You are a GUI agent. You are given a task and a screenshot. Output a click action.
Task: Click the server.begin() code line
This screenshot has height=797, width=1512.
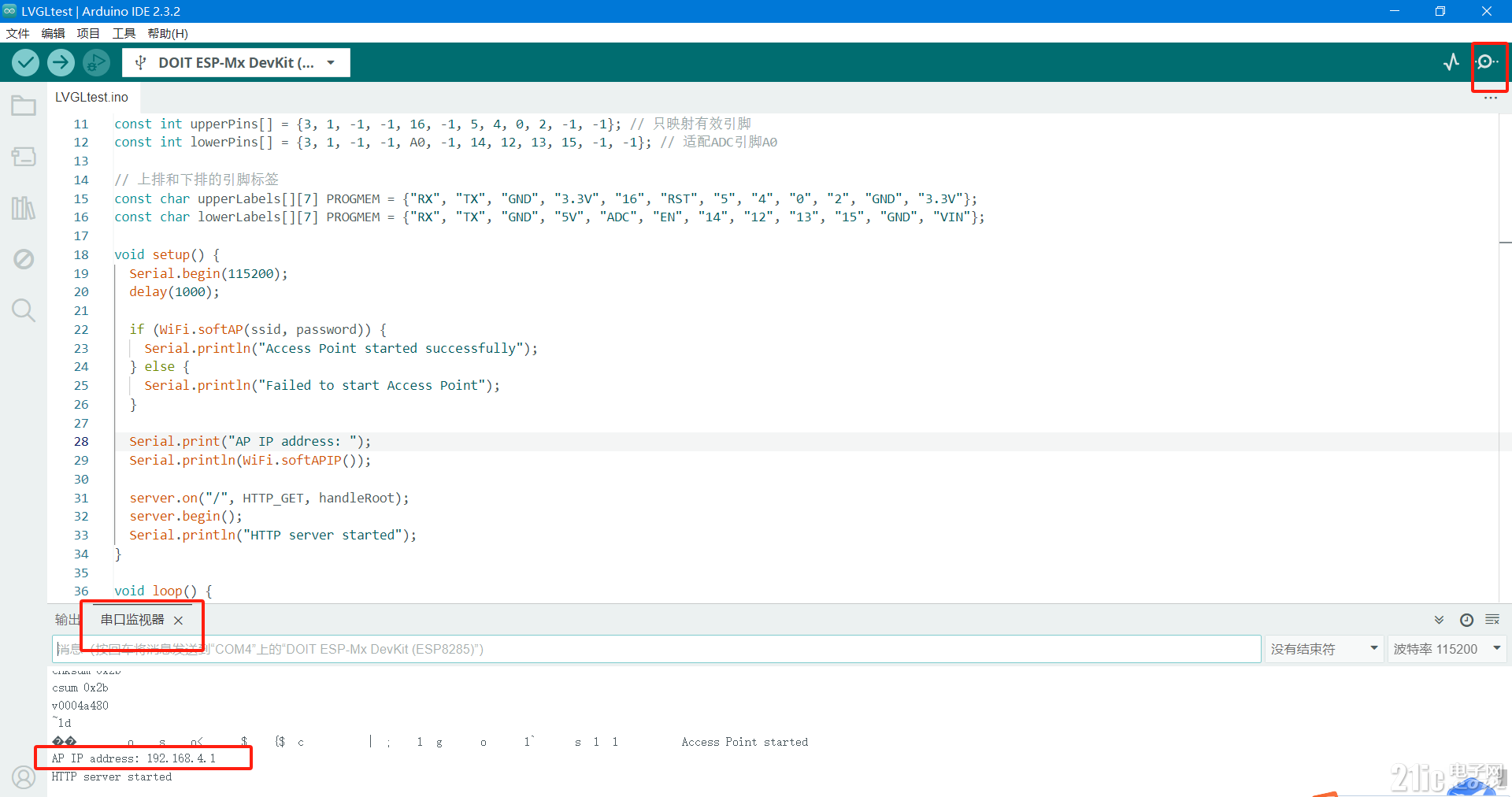186,517
